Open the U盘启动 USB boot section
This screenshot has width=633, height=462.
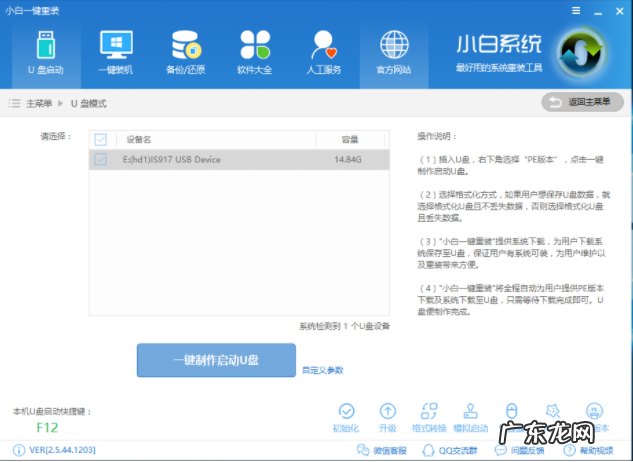[x=46, y=54]
